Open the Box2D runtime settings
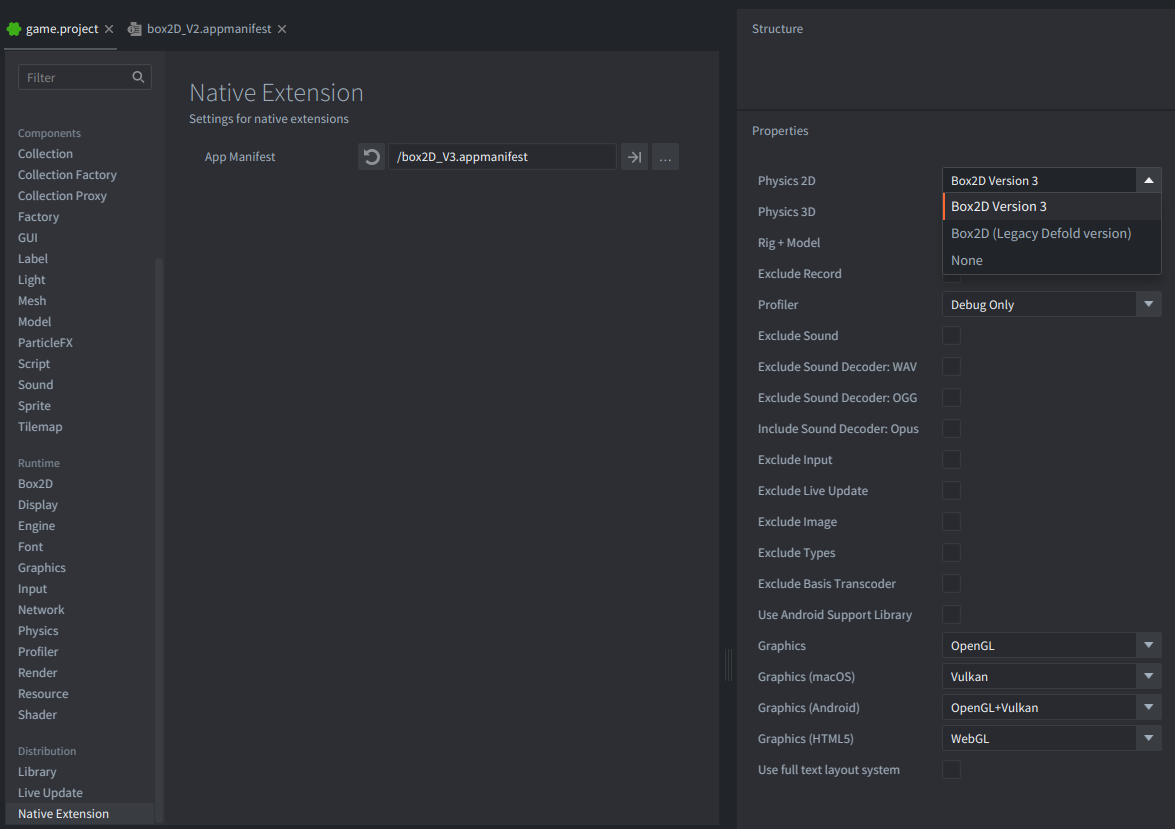 [x=35, y=483]
